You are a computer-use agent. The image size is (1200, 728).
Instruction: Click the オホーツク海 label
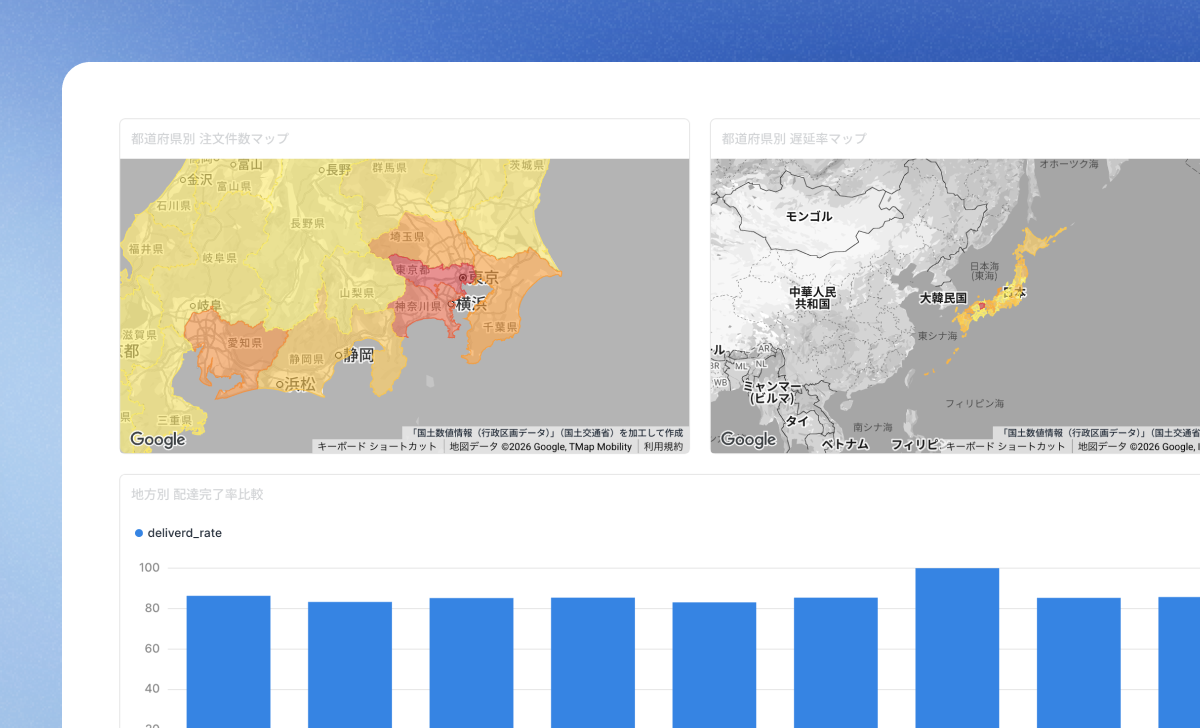point(1068,163)
